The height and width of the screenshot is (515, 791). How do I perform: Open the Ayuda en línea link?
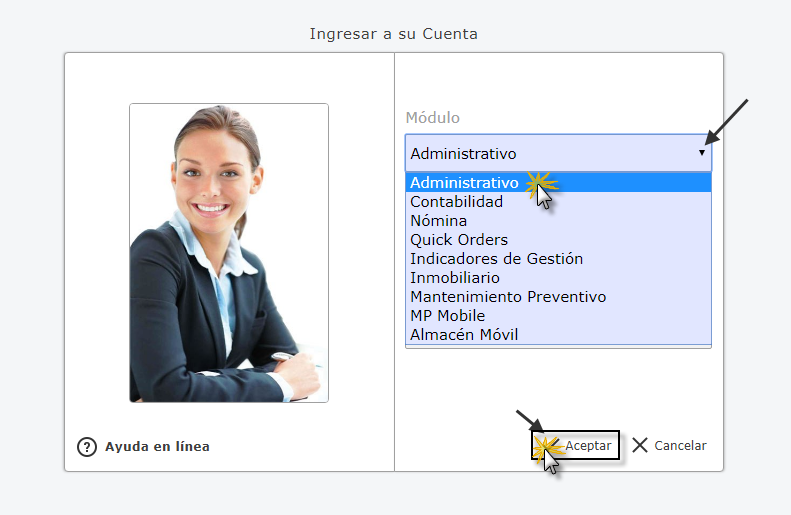[157, 447]
